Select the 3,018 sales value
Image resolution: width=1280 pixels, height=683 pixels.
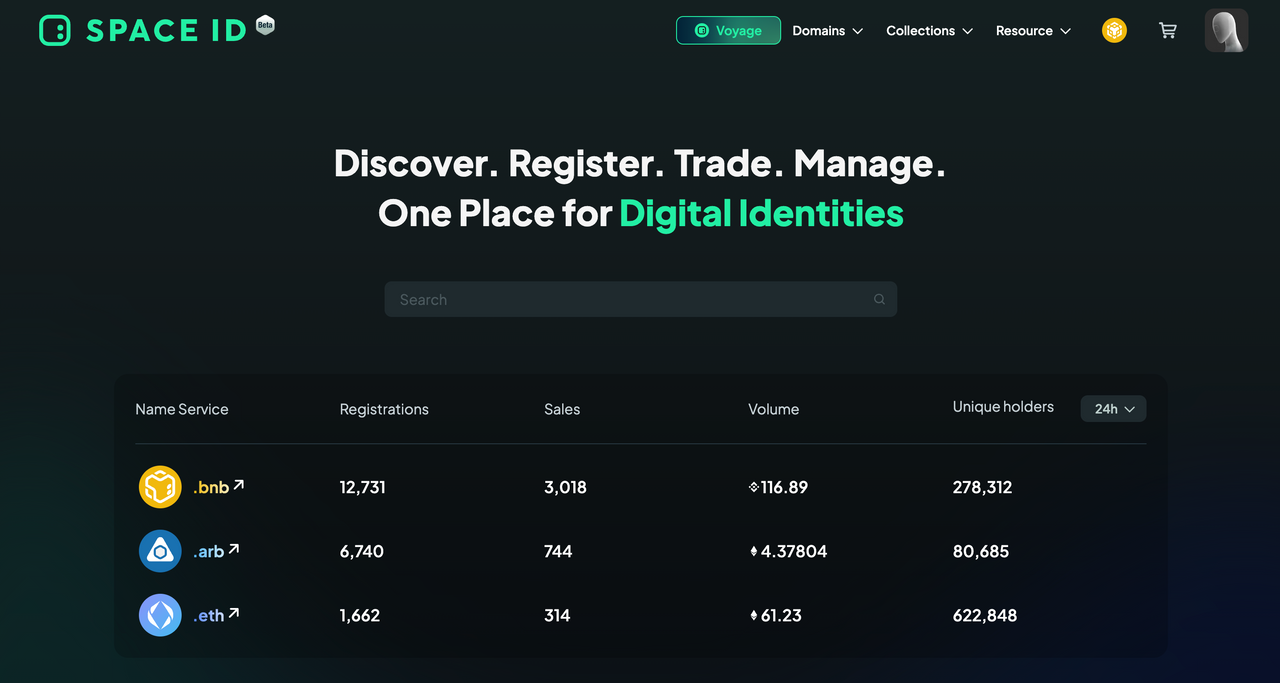pyautogui.click(x=565, y=487)
